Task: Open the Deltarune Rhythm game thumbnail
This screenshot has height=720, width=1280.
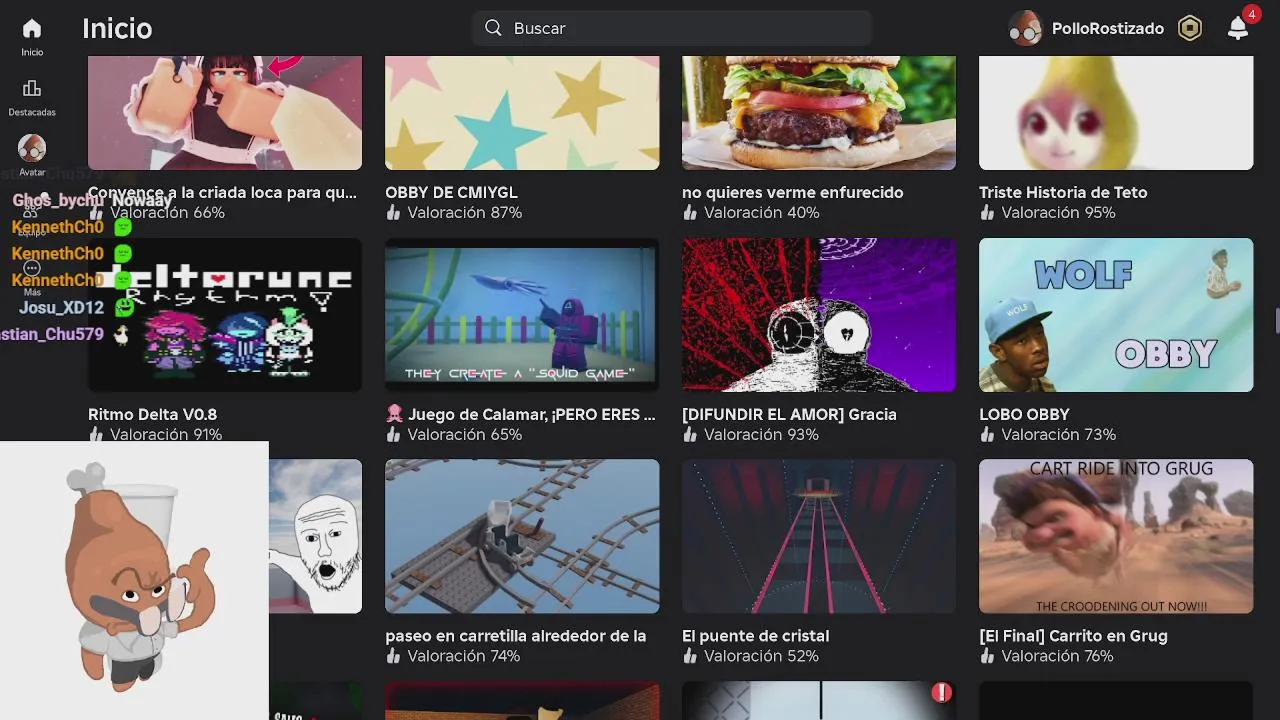Action: click(x=225, y=315)
